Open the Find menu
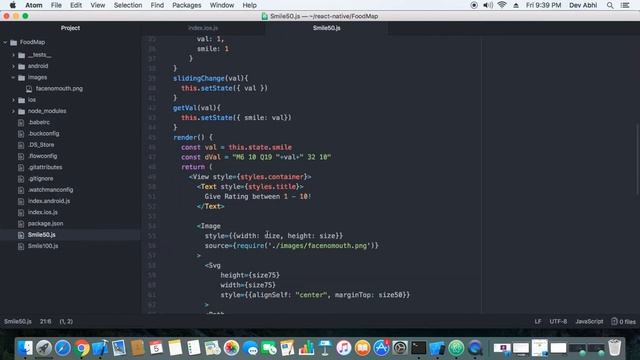The image size is (640, 360). (157, 5)
